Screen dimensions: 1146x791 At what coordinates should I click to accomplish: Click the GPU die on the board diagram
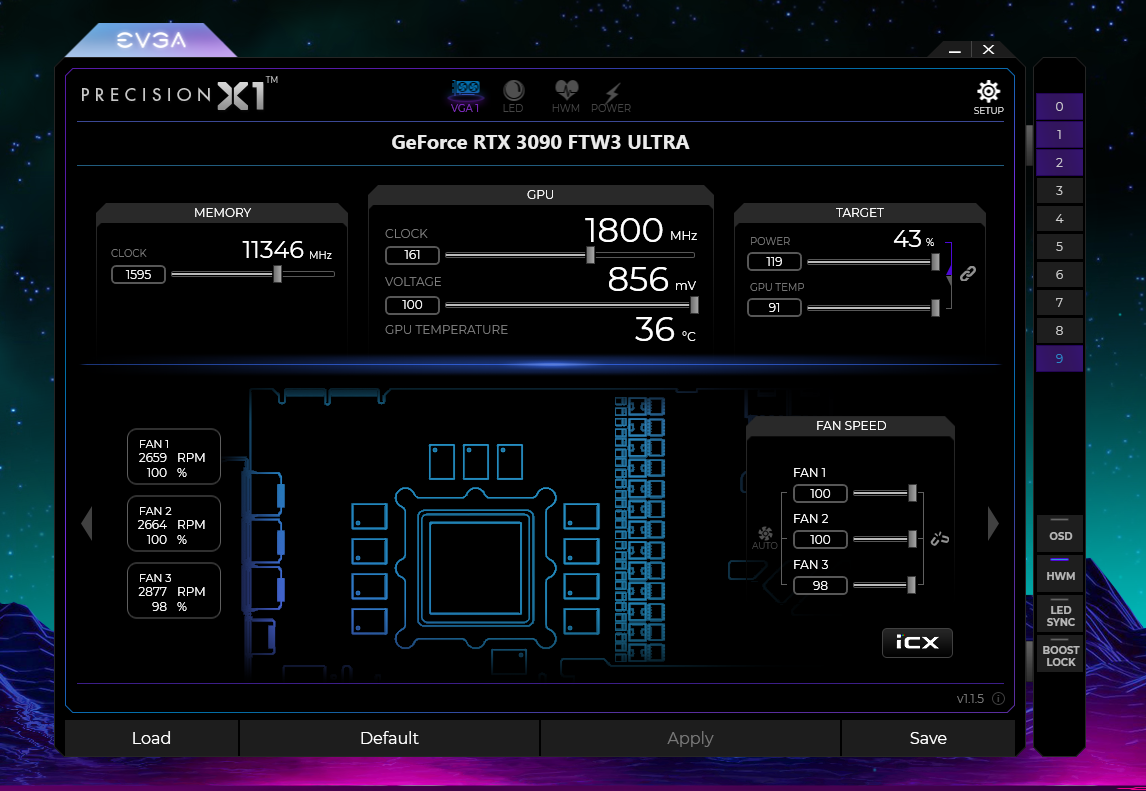pyautogui.click(x=475, y=568)
